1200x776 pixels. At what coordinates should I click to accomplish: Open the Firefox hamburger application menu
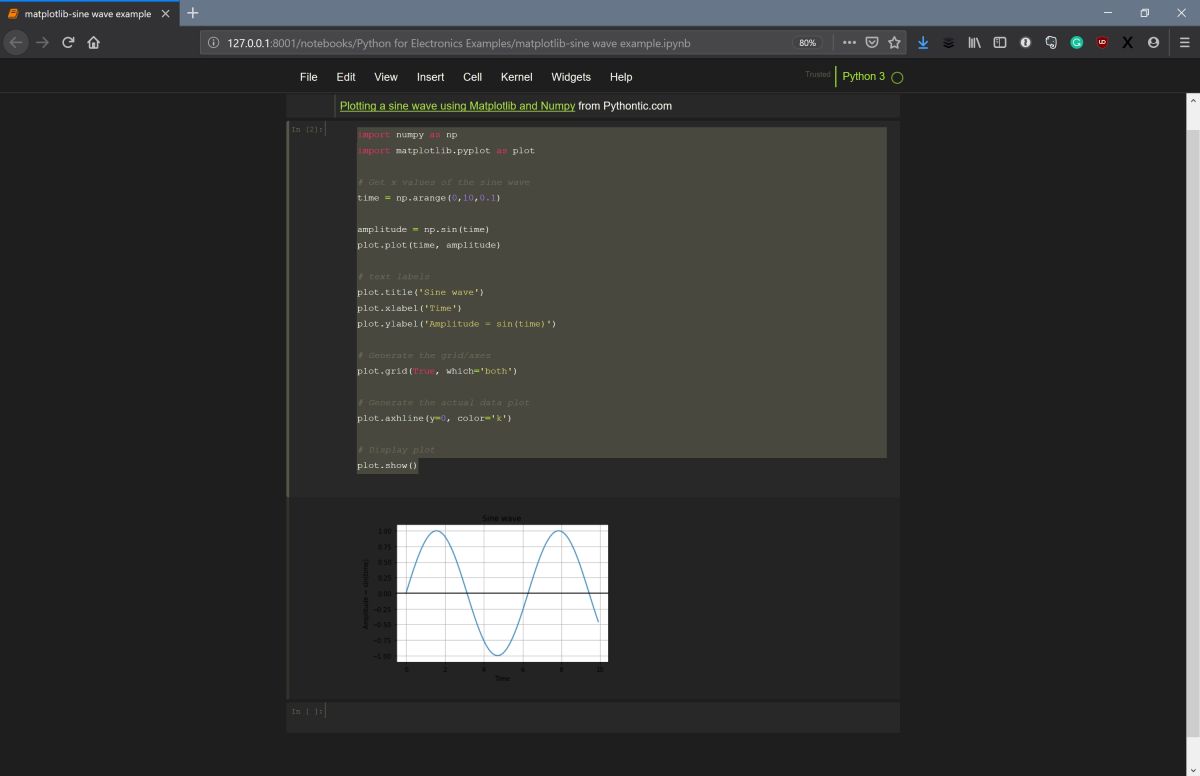point(1183,43)
